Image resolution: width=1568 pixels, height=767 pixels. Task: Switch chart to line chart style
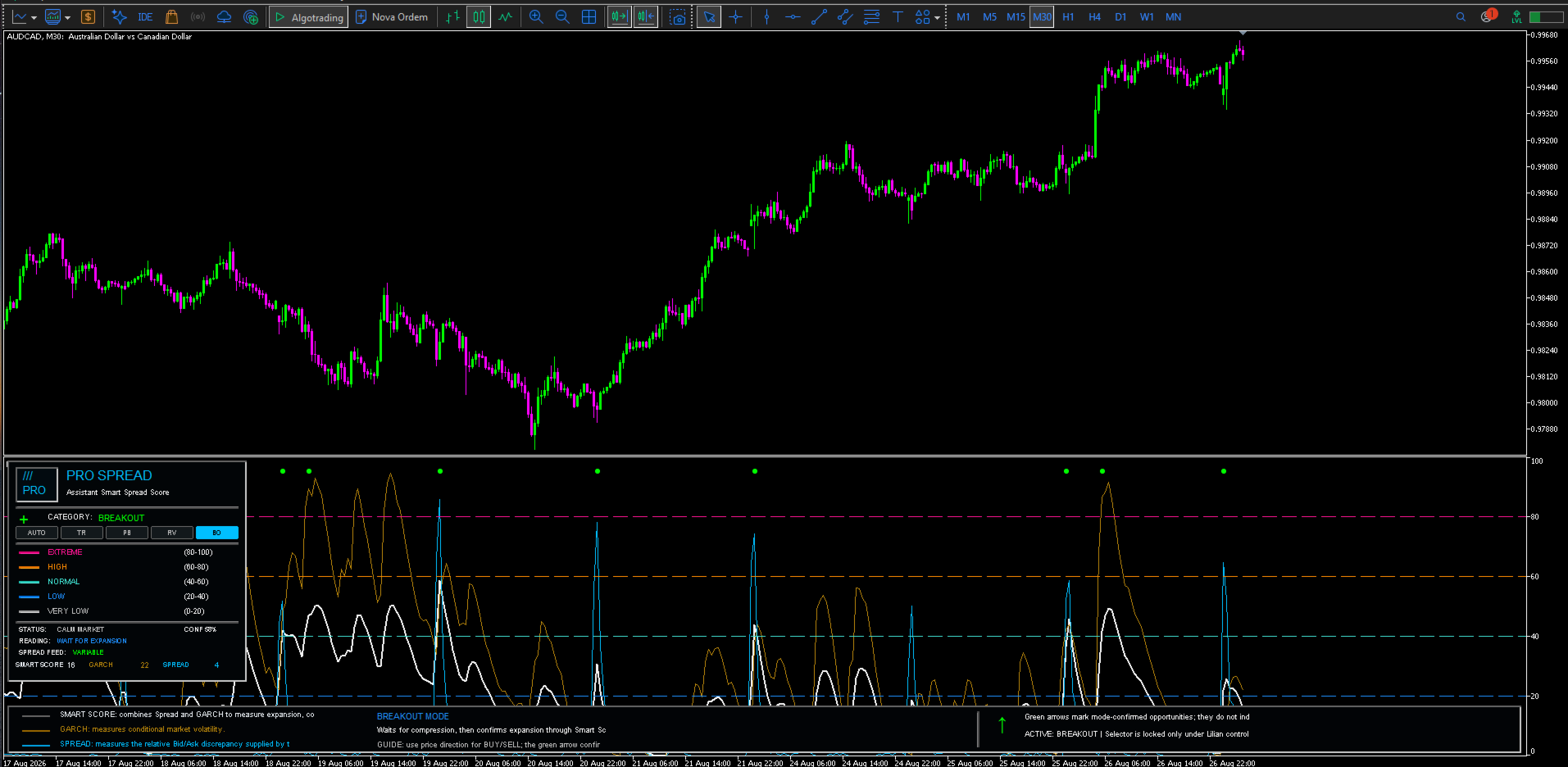[505, 17]
